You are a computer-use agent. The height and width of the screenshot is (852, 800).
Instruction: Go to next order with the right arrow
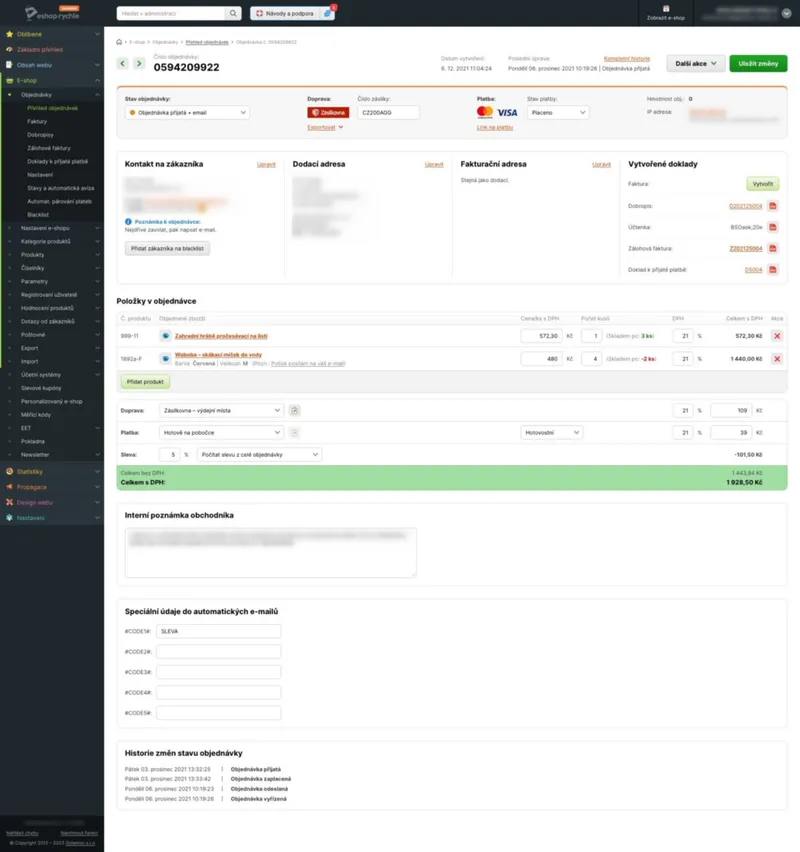tap(139, 64)
